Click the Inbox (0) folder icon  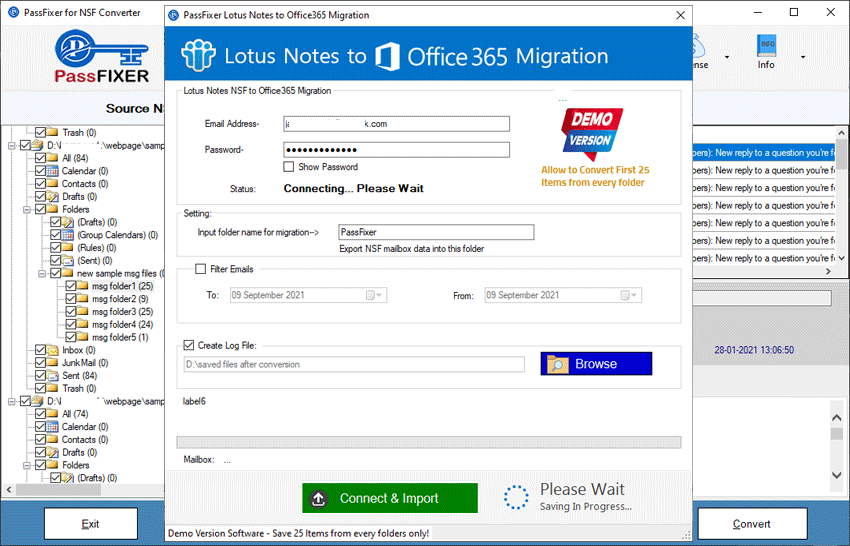point(53,350)
